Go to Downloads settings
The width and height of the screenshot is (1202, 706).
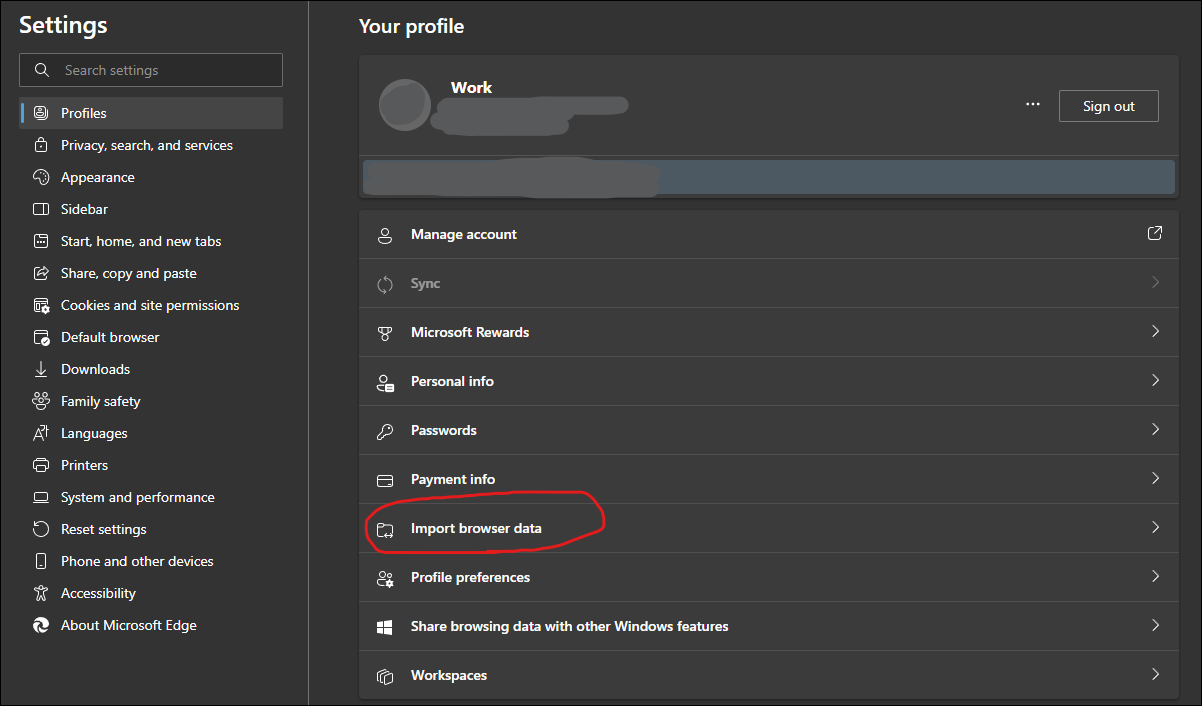click(151, 369)
